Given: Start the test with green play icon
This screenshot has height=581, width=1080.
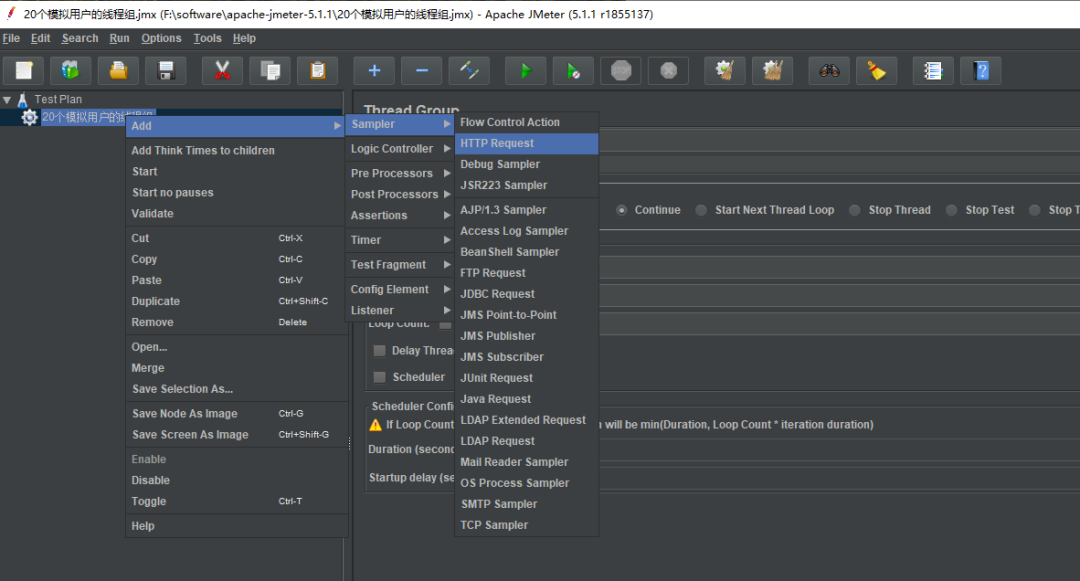Looking at the screenshot, I should tap(526, 70).
